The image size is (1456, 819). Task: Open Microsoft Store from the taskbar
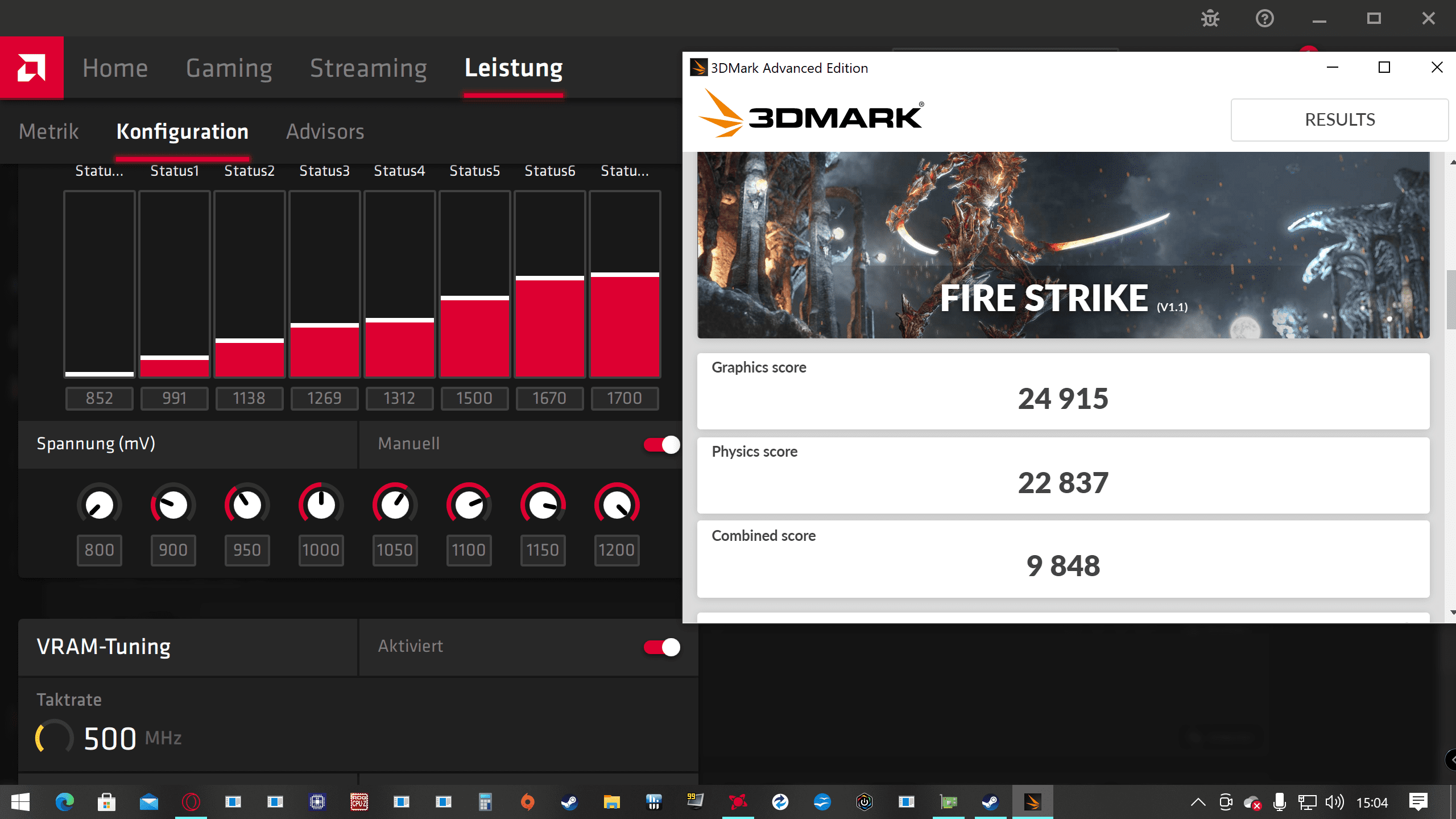tap(106, 802)
